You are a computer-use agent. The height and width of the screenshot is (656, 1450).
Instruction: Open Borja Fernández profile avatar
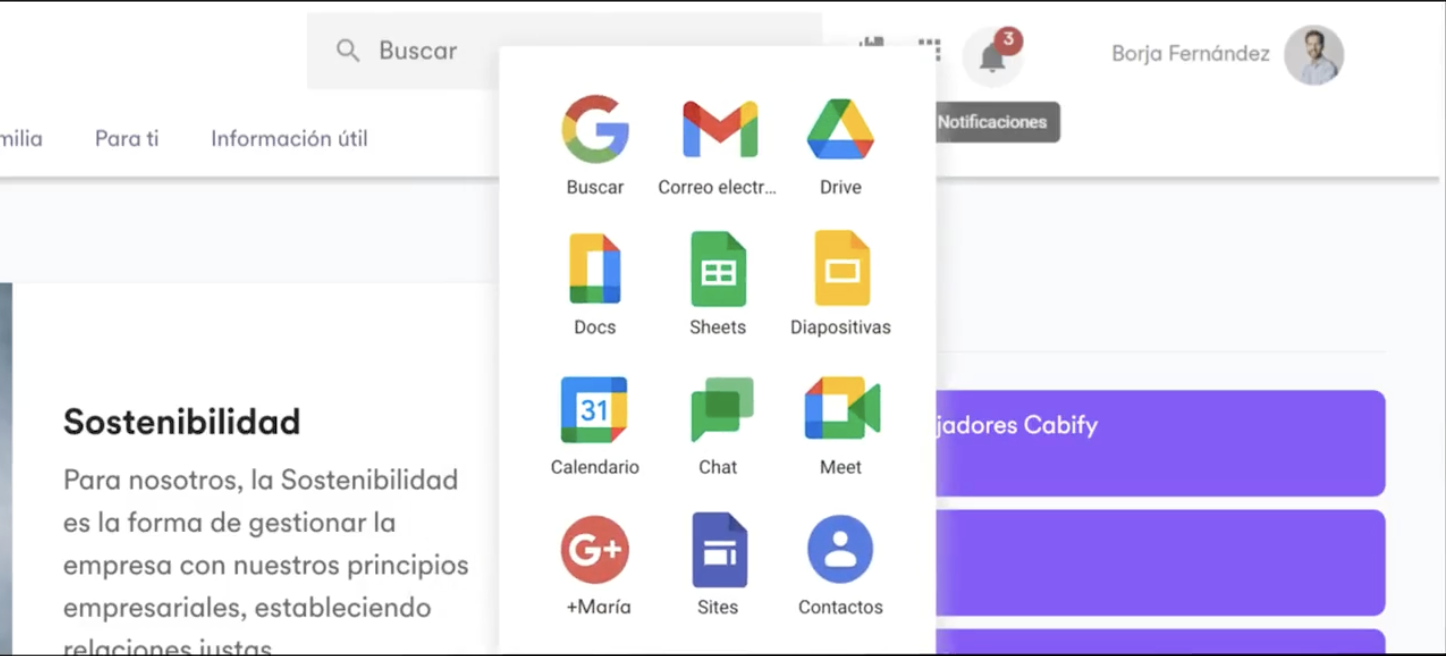point(1314,55)
